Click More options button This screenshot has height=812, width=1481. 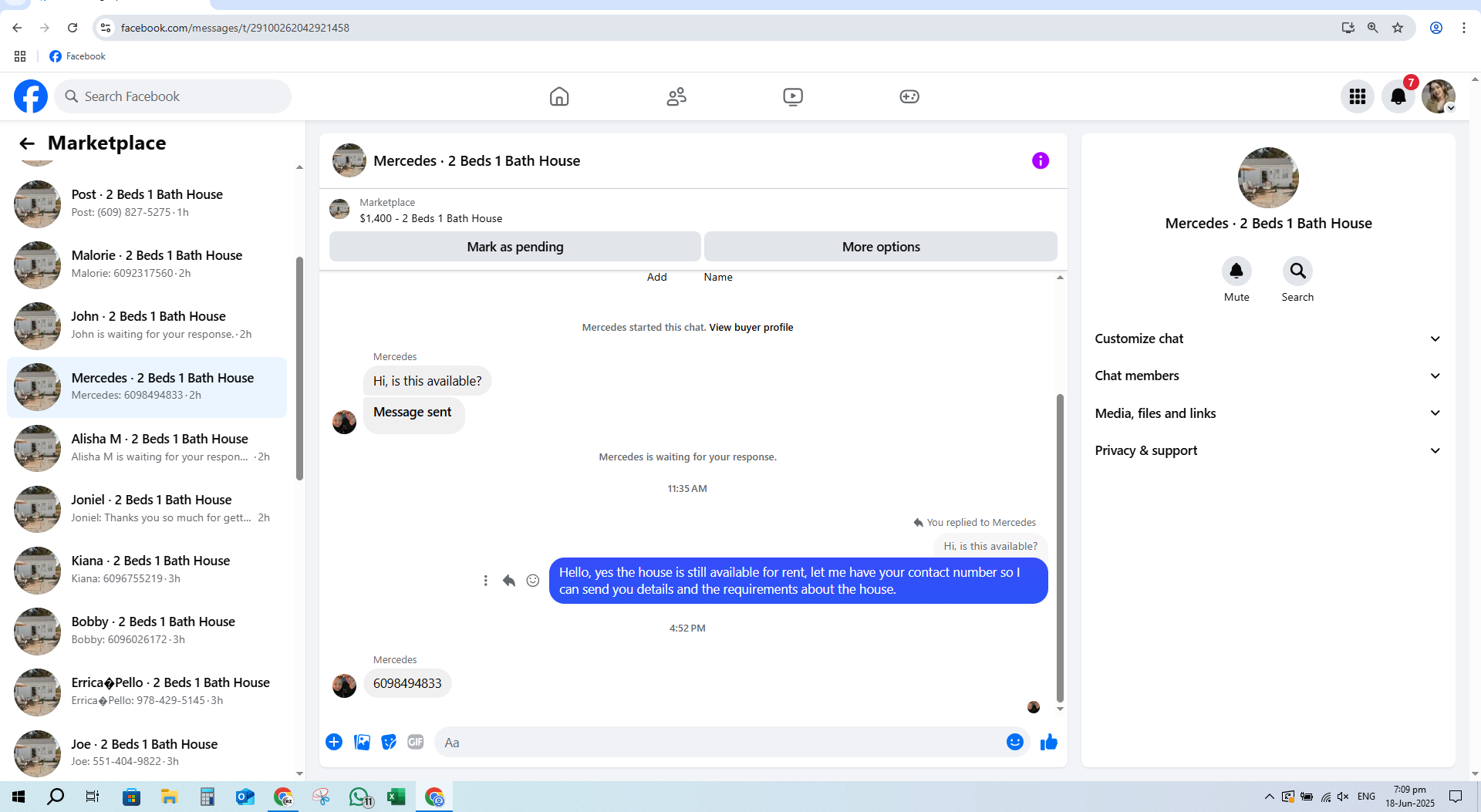881,247
